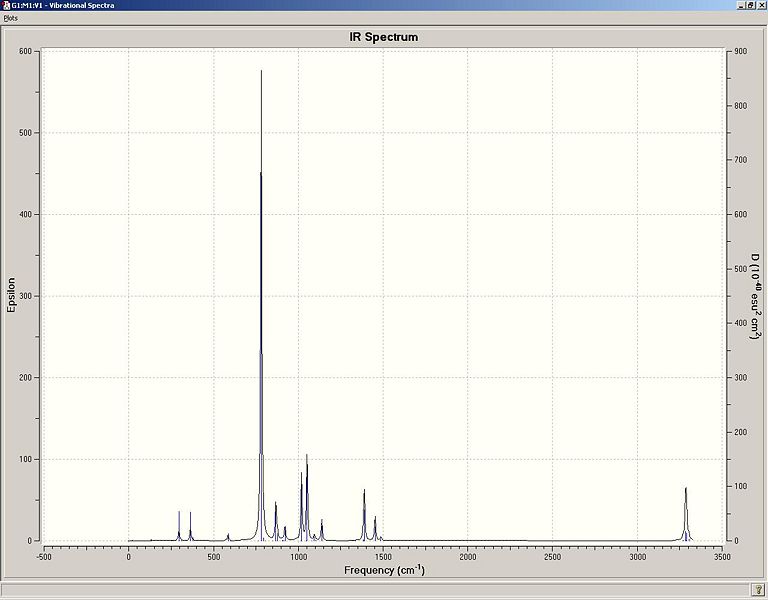Click the '2000' tick on frequency axis
Viewport: 768px width, 600px height.
pyautogui.click(x=468, y=557)
